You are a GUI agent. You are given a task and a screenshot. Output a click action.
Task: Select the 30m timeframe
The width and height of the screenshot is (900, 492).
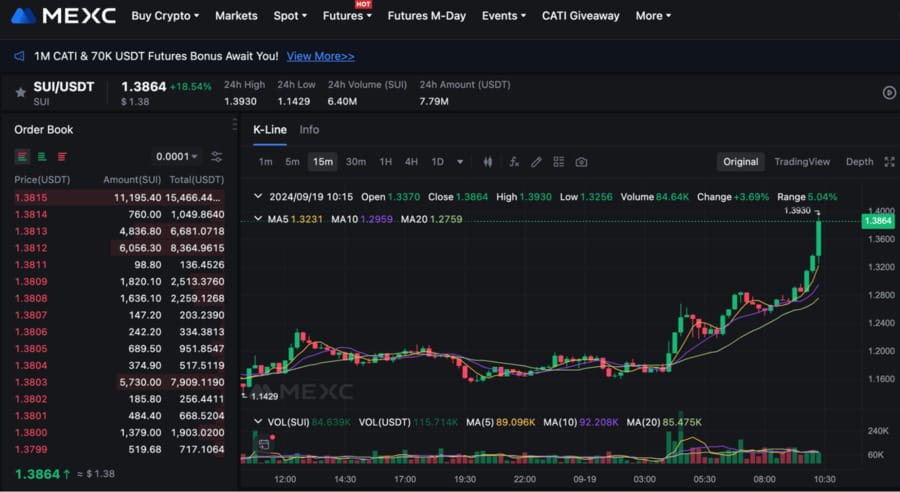click(x=356, y=162)
